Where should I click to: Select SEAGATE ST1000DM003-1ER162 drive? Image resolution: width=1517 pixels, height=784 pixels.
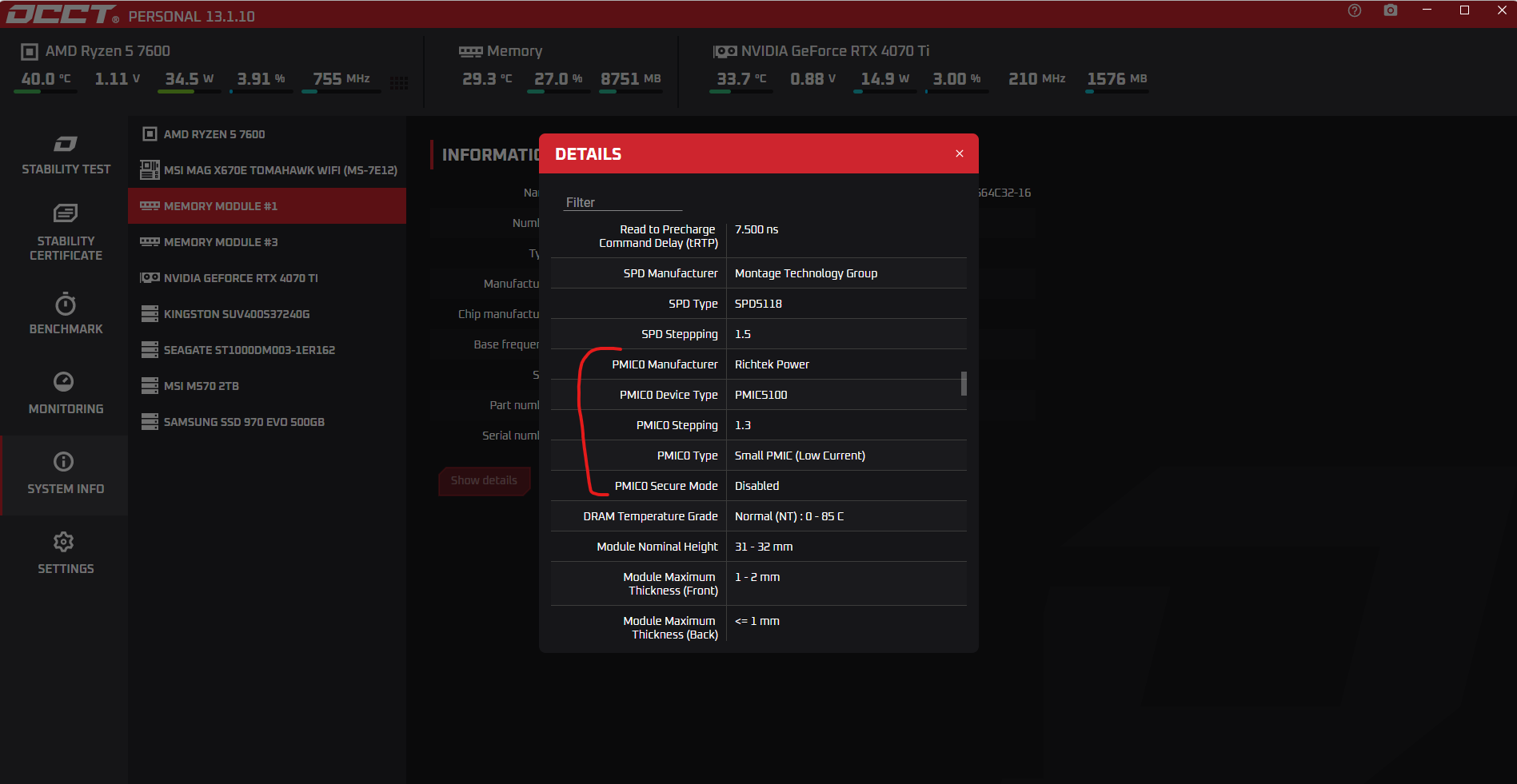pyautogui.click(x=267, y=350)
